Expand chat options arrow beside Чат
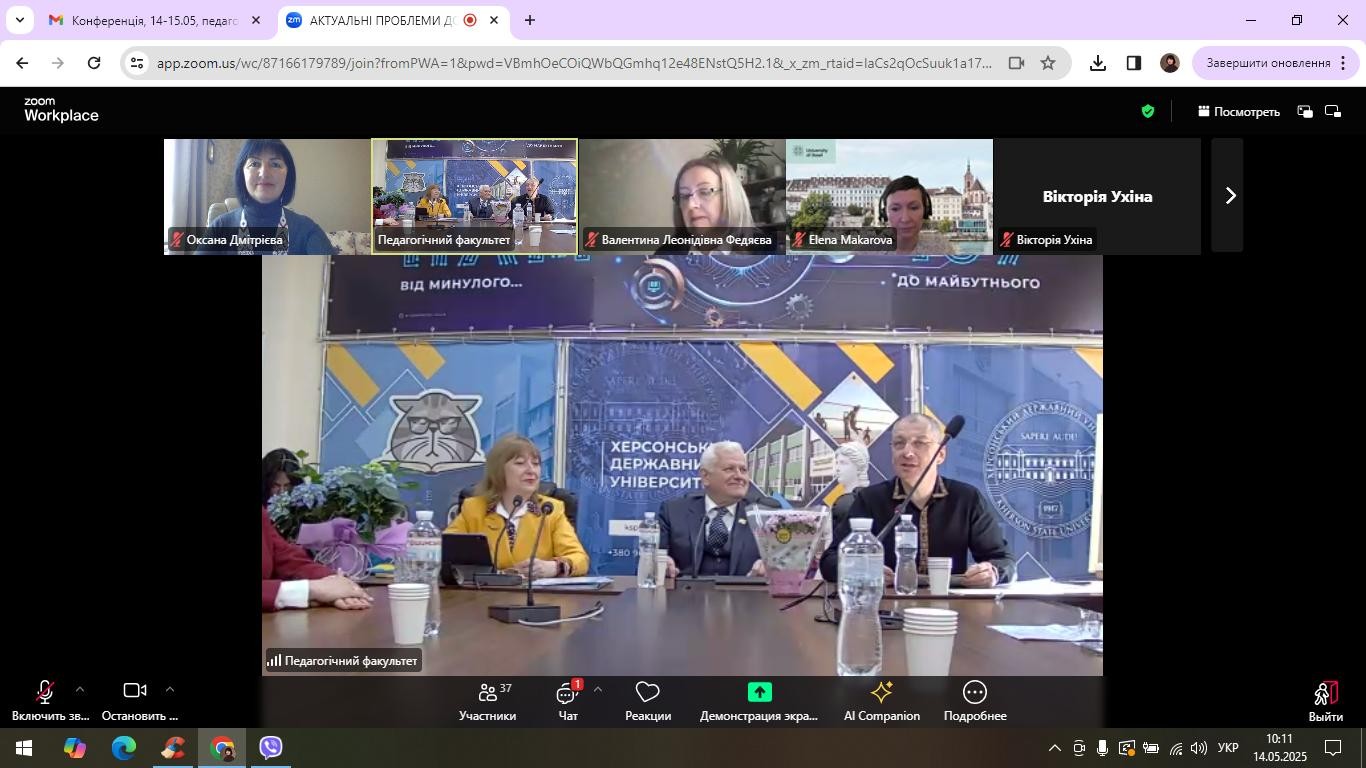This screenshot has width=1366, height=768. click(598, 689)
